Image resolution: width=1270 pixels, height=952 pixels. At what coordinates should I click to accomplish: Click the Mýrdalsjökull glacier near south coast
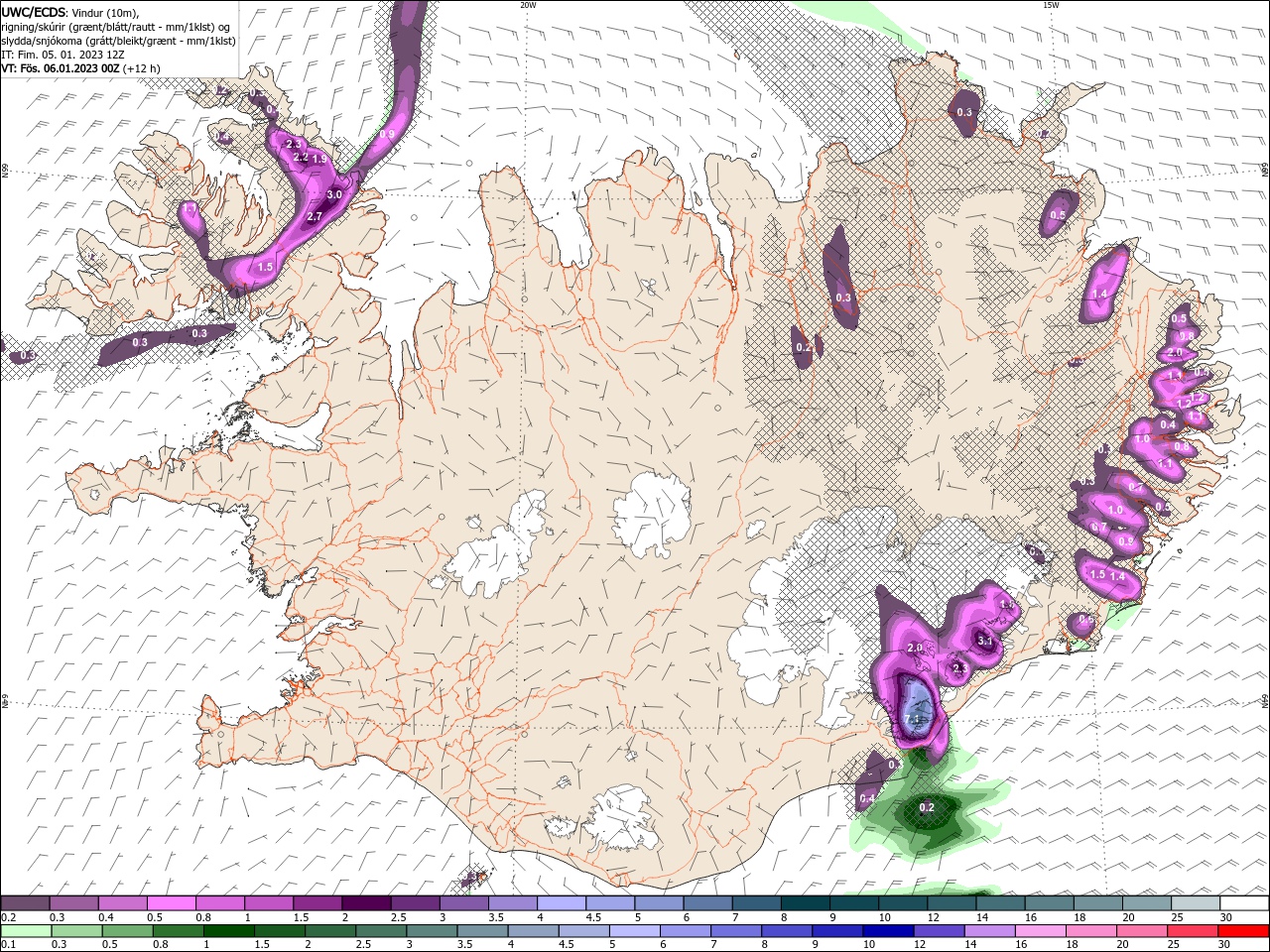623,818
